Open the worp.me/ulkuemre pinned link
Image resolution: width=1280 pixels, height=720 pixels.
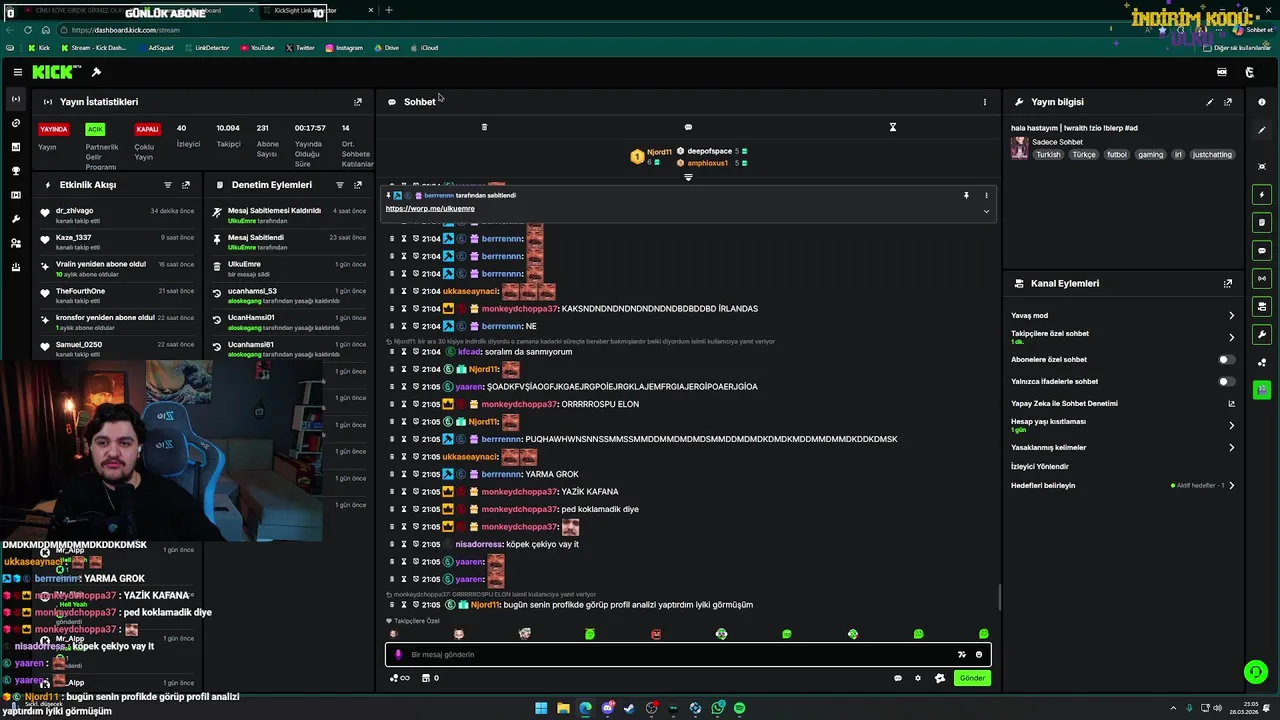pyautogui.click(x=430, y=209)
